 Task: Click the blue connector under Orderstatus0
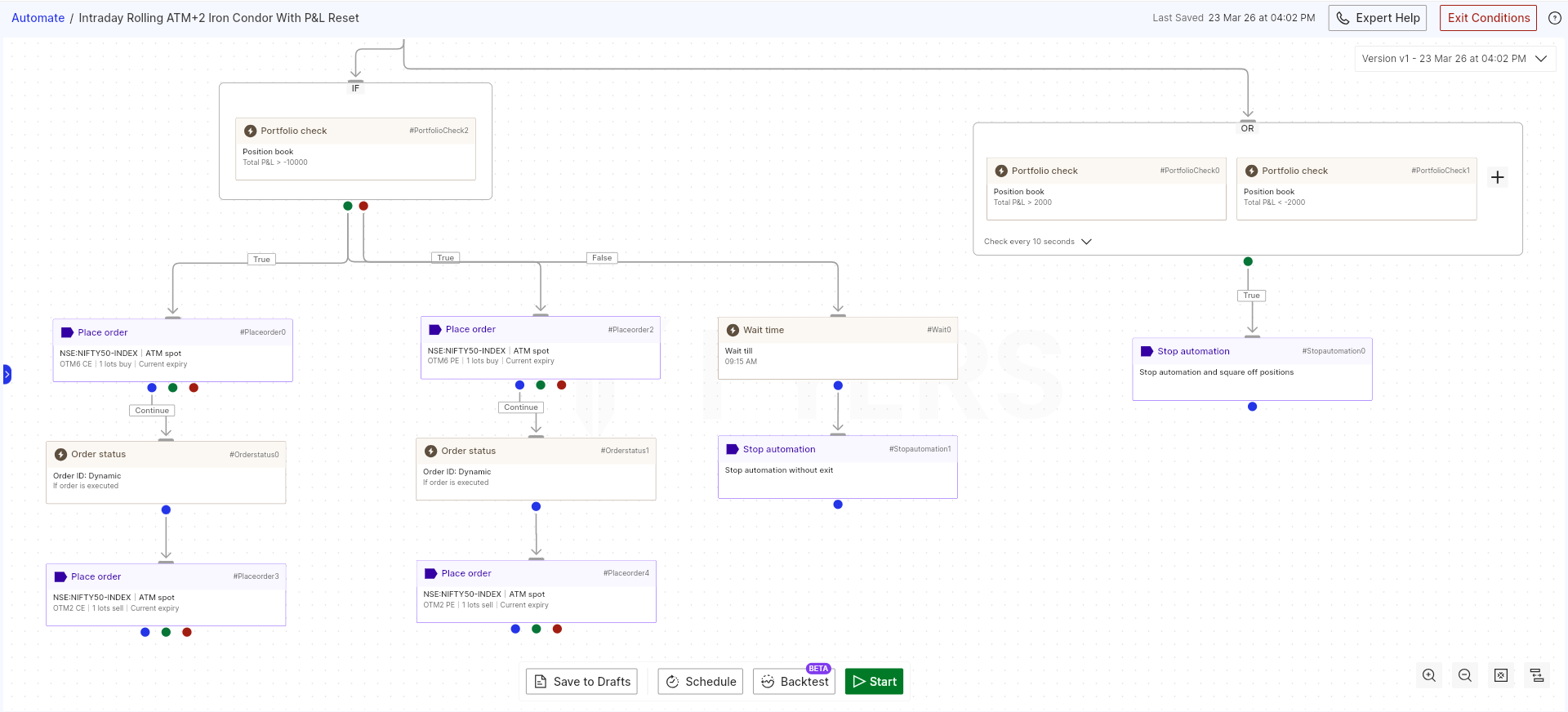click(x=166, y=510)
